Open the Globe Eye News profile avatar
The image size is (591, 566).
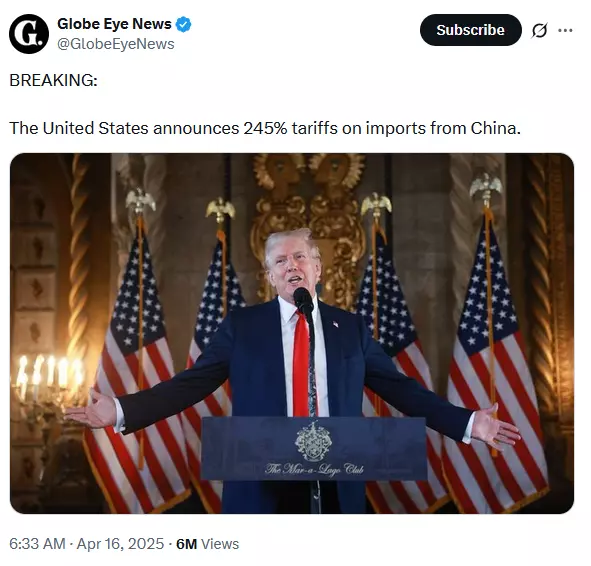(29, 34)
